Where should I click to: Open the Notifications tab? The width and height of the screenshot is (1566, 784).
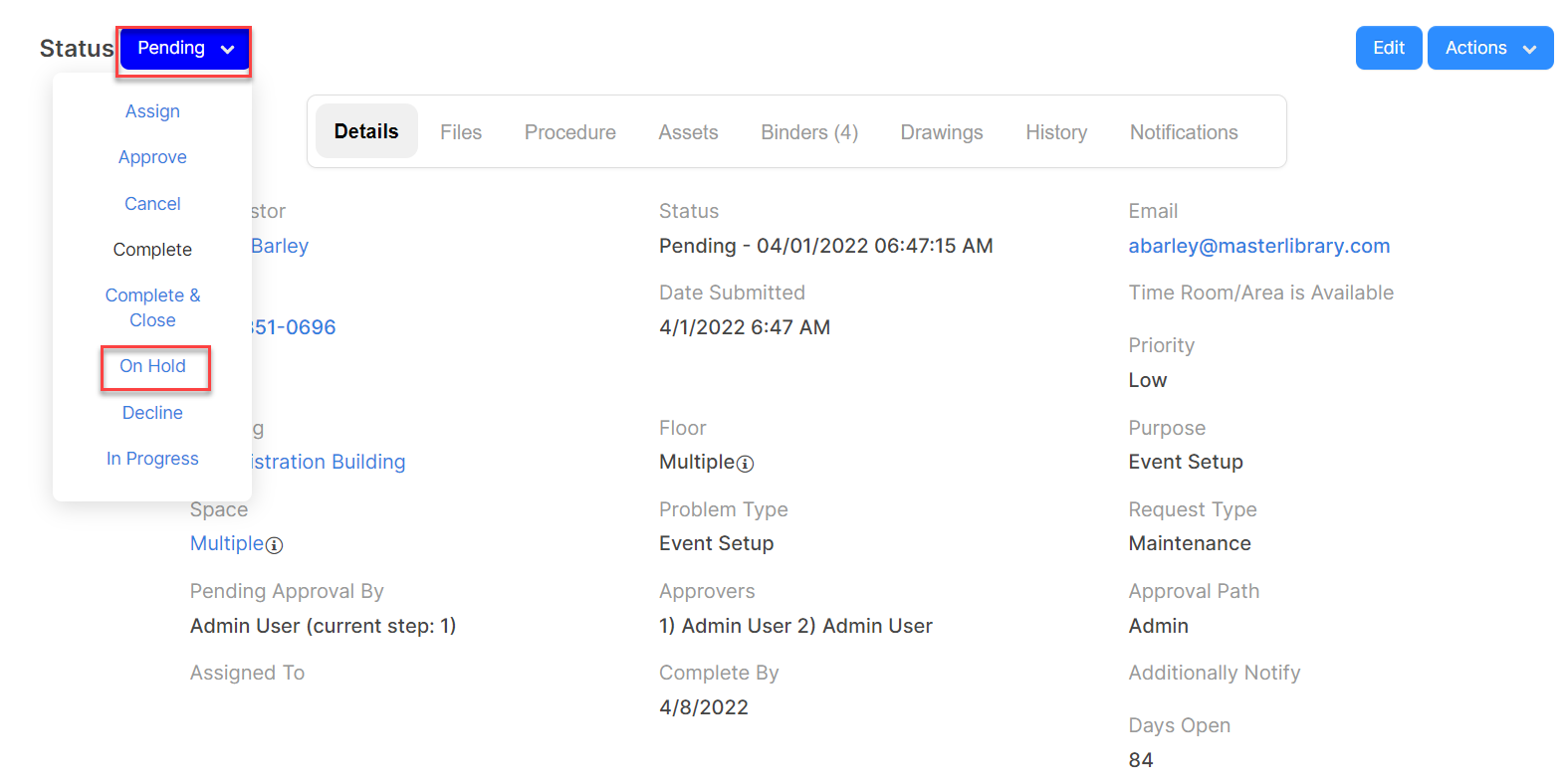click(1184, 132)
